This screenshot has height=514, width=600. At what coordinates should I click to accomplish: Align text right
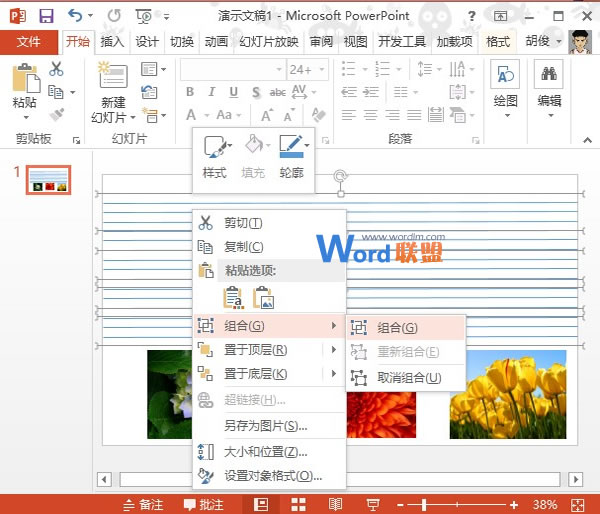pyautogui.click(x=393, y=114)
